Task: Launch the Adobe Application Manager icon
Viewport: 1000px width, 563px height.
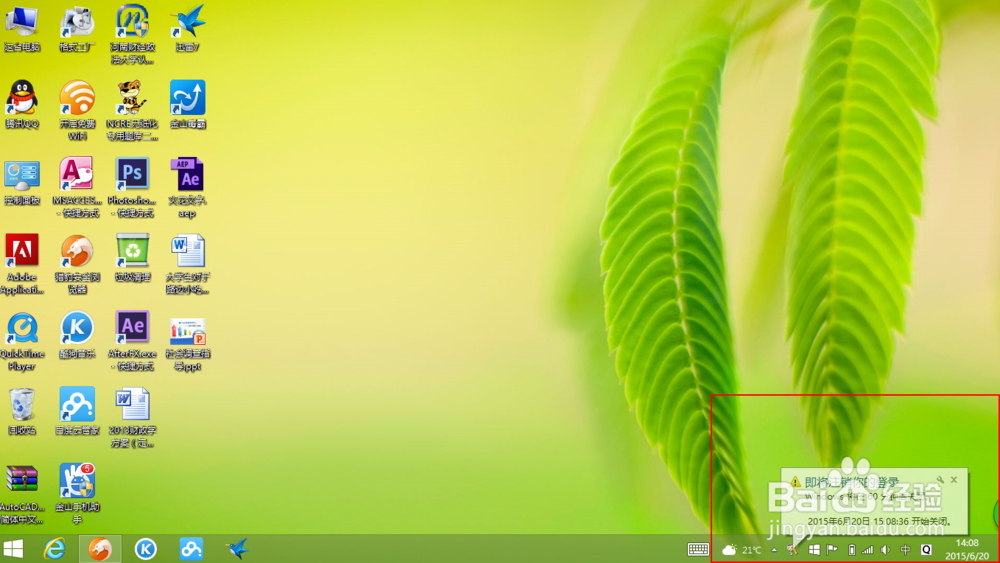Action: pos(22,264)
